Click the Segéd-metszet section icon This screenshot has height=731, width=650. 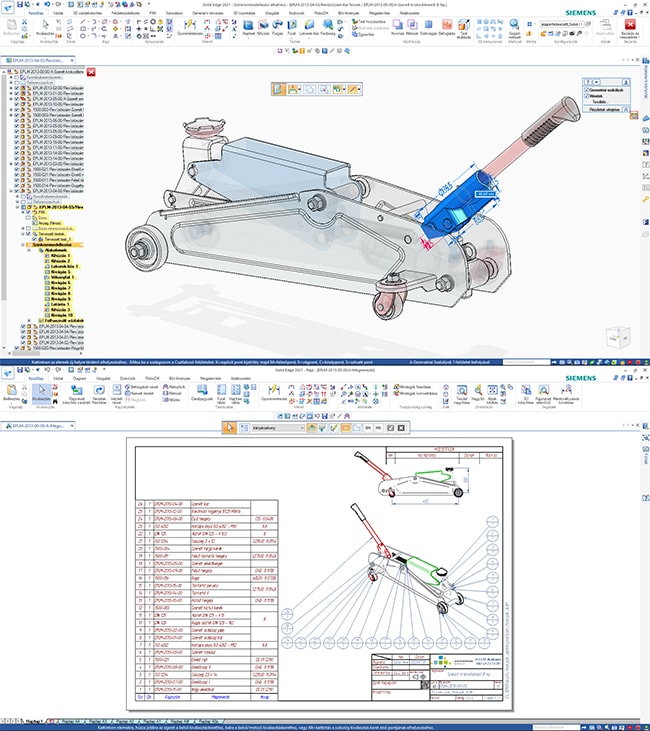coord(514,29)
